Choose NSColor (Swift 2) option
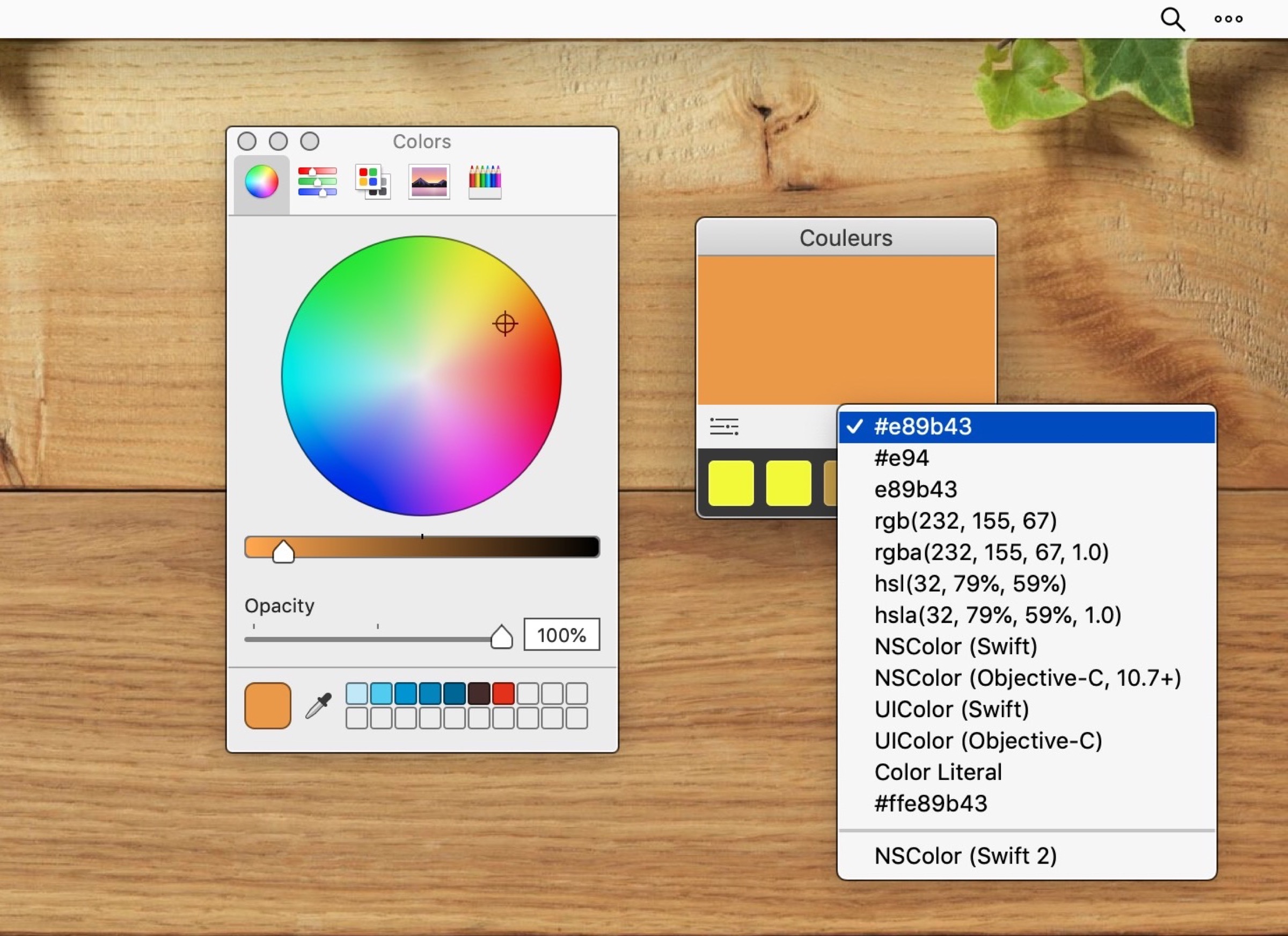 point(965,856)
